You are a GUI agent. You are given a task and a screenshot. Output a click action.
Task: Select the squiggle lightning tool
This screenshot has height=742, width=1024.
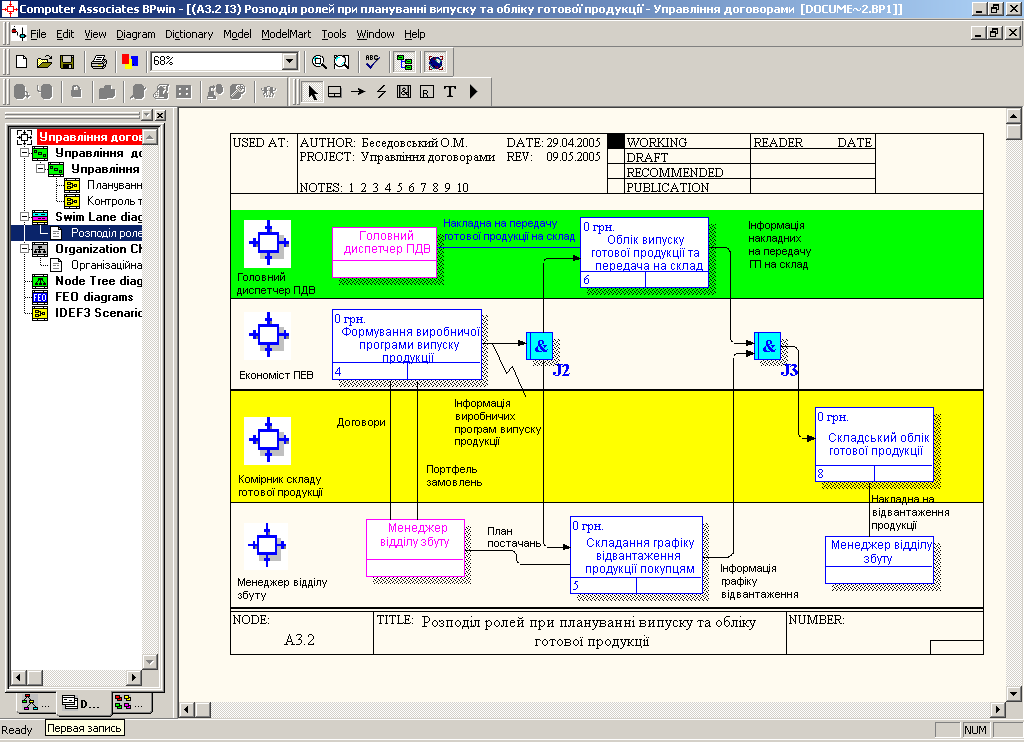tap(381, 92)
